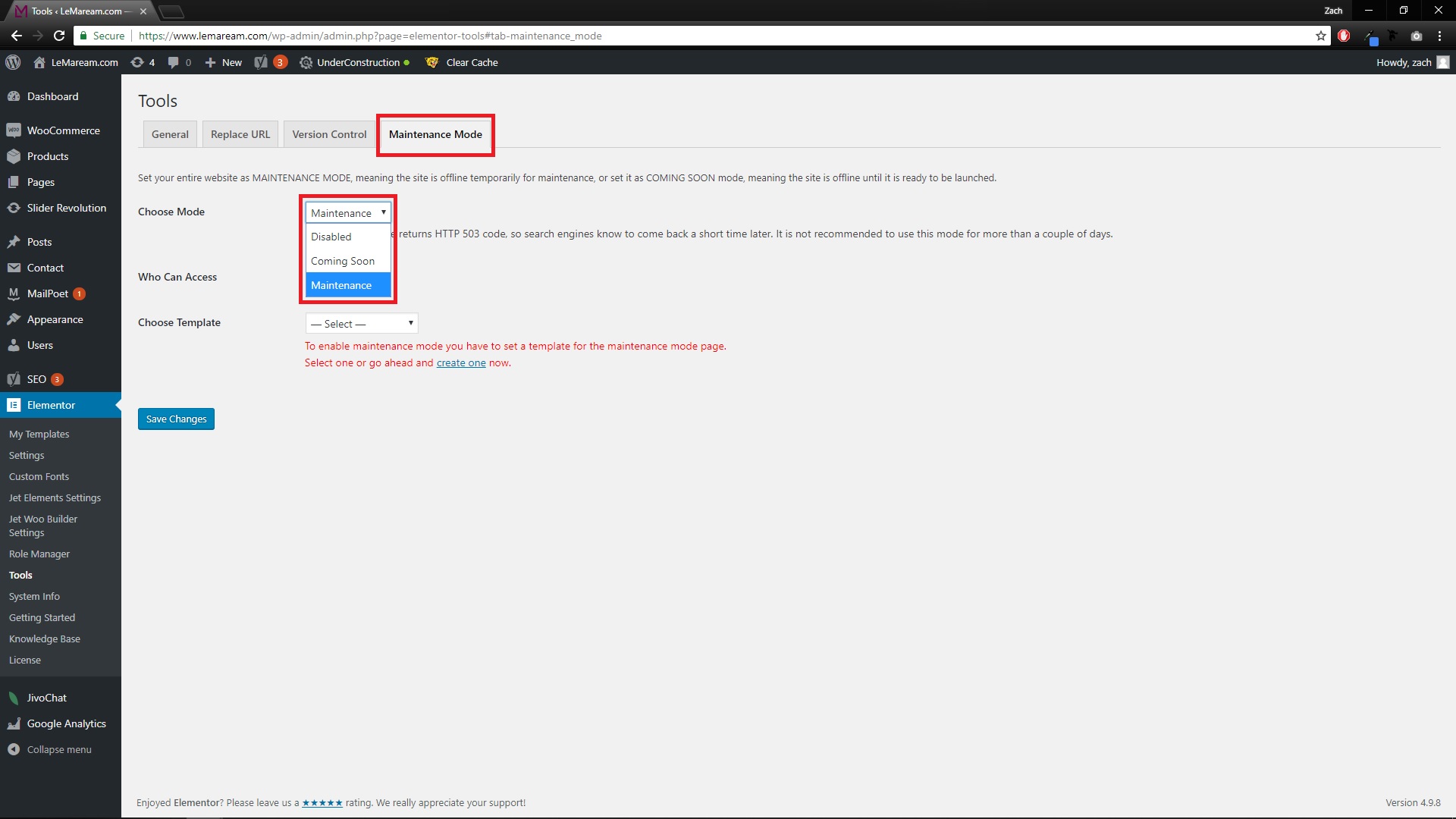
Task: Open the MailPoet M icon
Action: pyautogui.click(x=14, y=293)
